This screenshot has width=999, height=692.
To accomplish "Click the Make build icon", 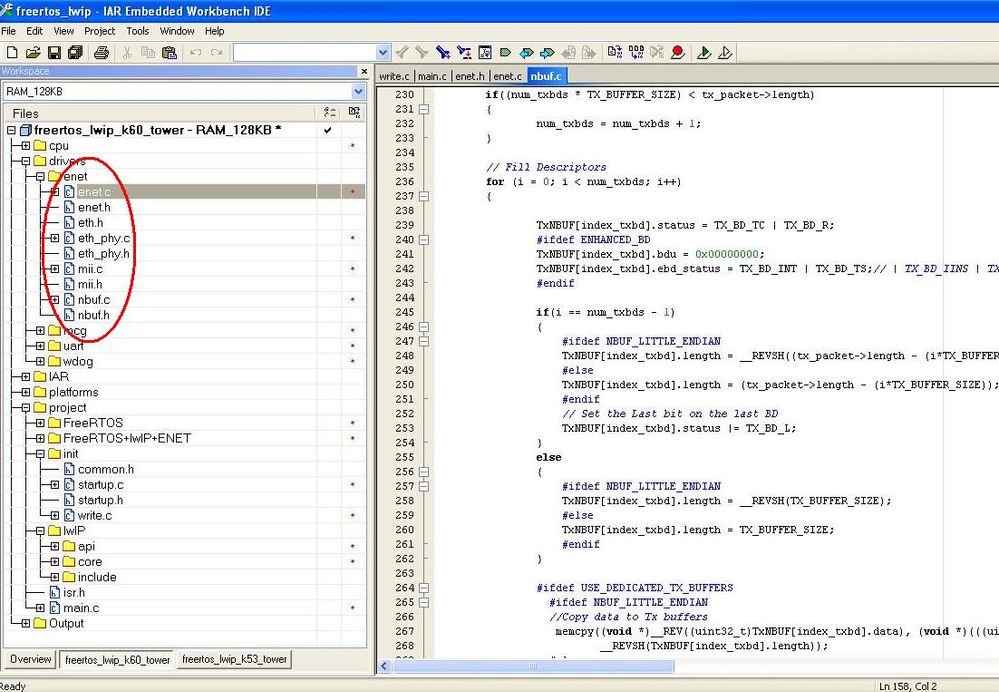I will (x=636, y=52).
